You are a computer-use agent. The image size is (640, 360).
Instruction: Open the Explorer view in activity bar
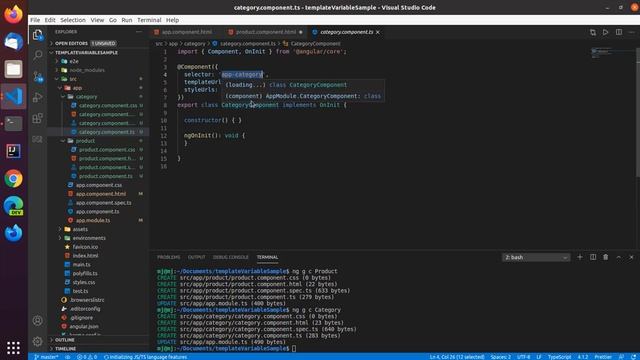(x=38, y=35)
